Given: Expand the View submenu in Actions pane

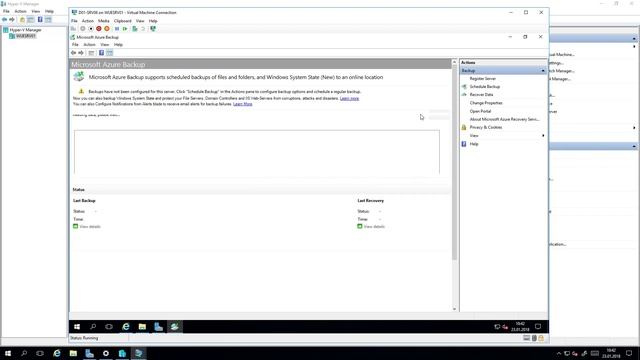Looking at the screenshot, I should pos(543,136).
